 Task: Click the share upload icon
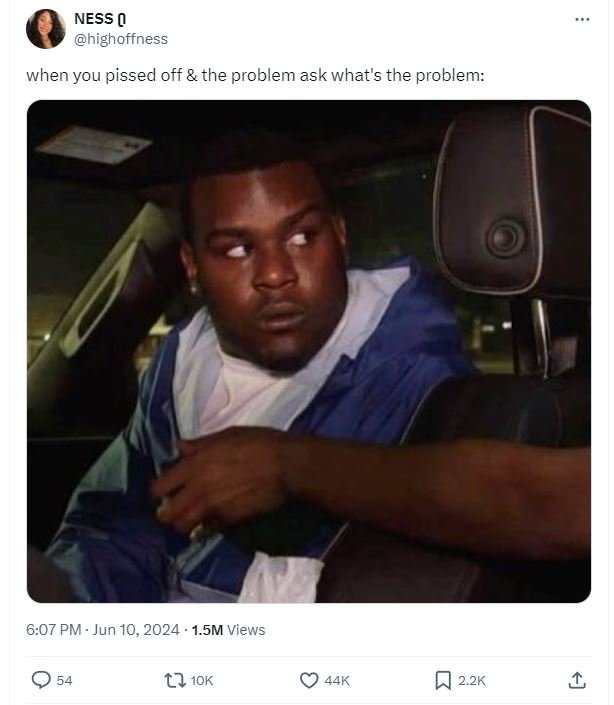[577, 680]
